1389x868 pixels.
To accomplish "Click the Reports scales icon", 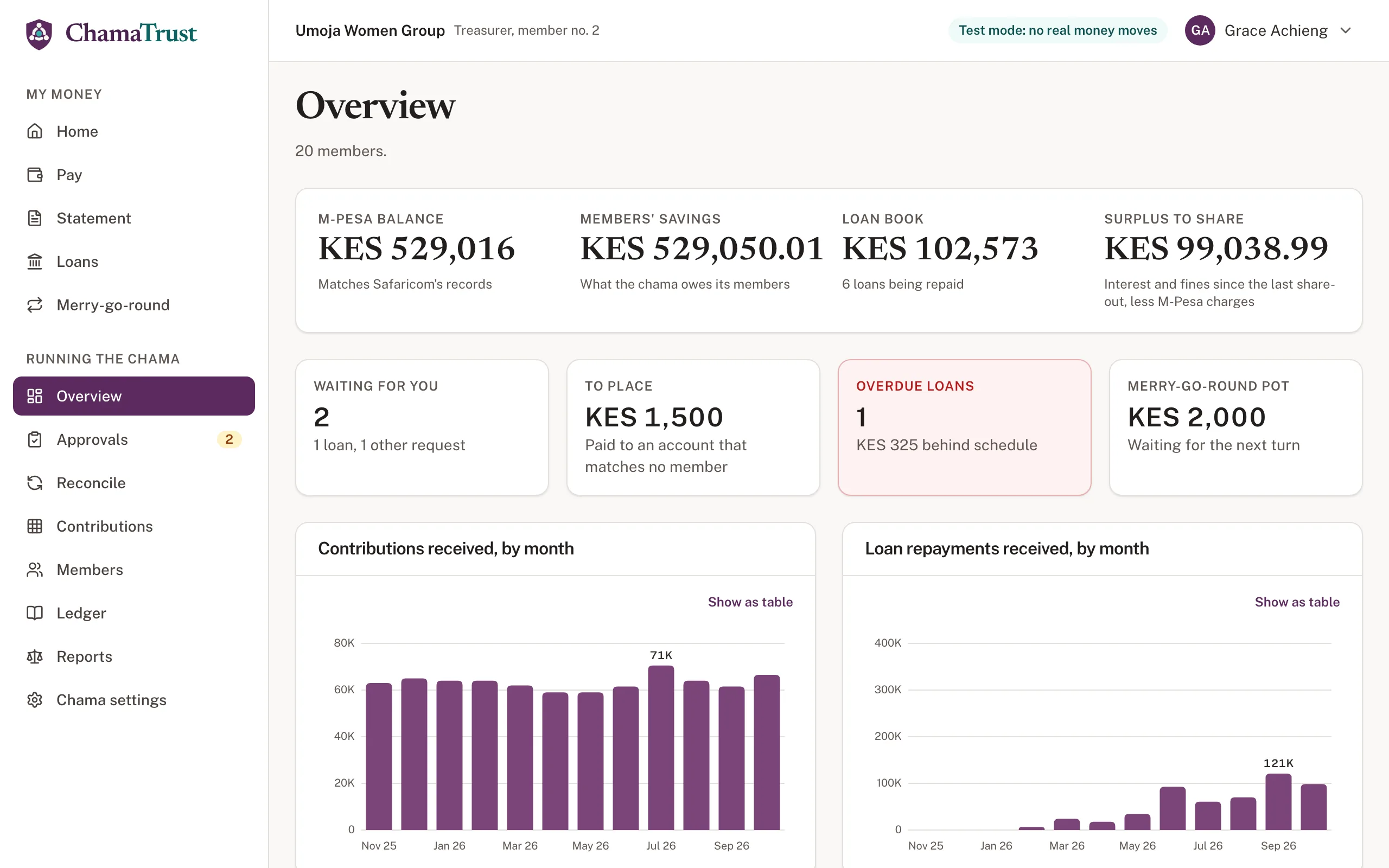I will coord(35,657).
